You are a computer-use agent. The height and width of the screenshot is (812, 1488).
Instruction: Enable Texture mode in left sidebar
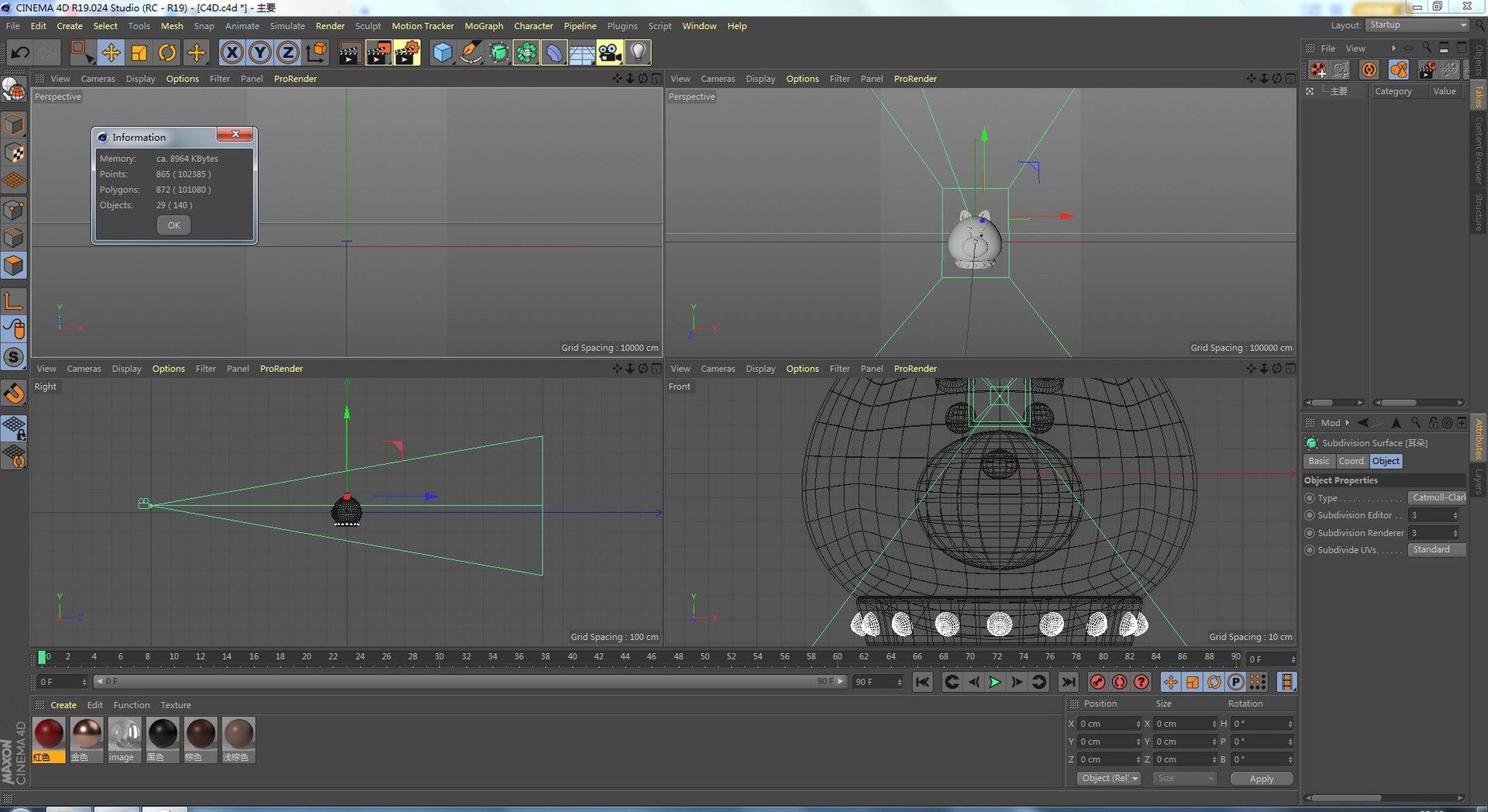pos(14,153)
